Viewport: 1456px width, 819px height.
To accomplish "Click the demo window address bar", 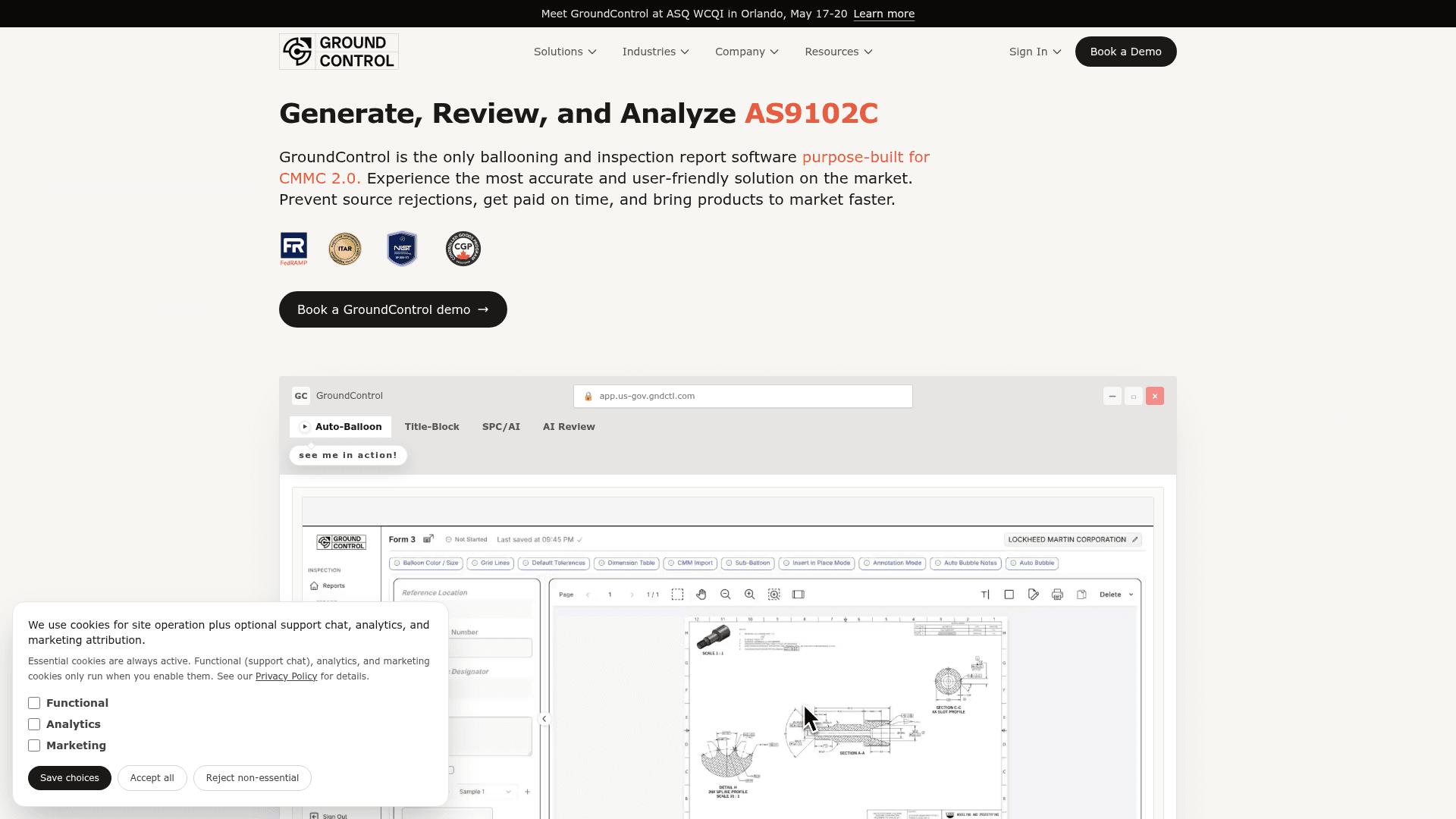I will [x=743, y=396].
